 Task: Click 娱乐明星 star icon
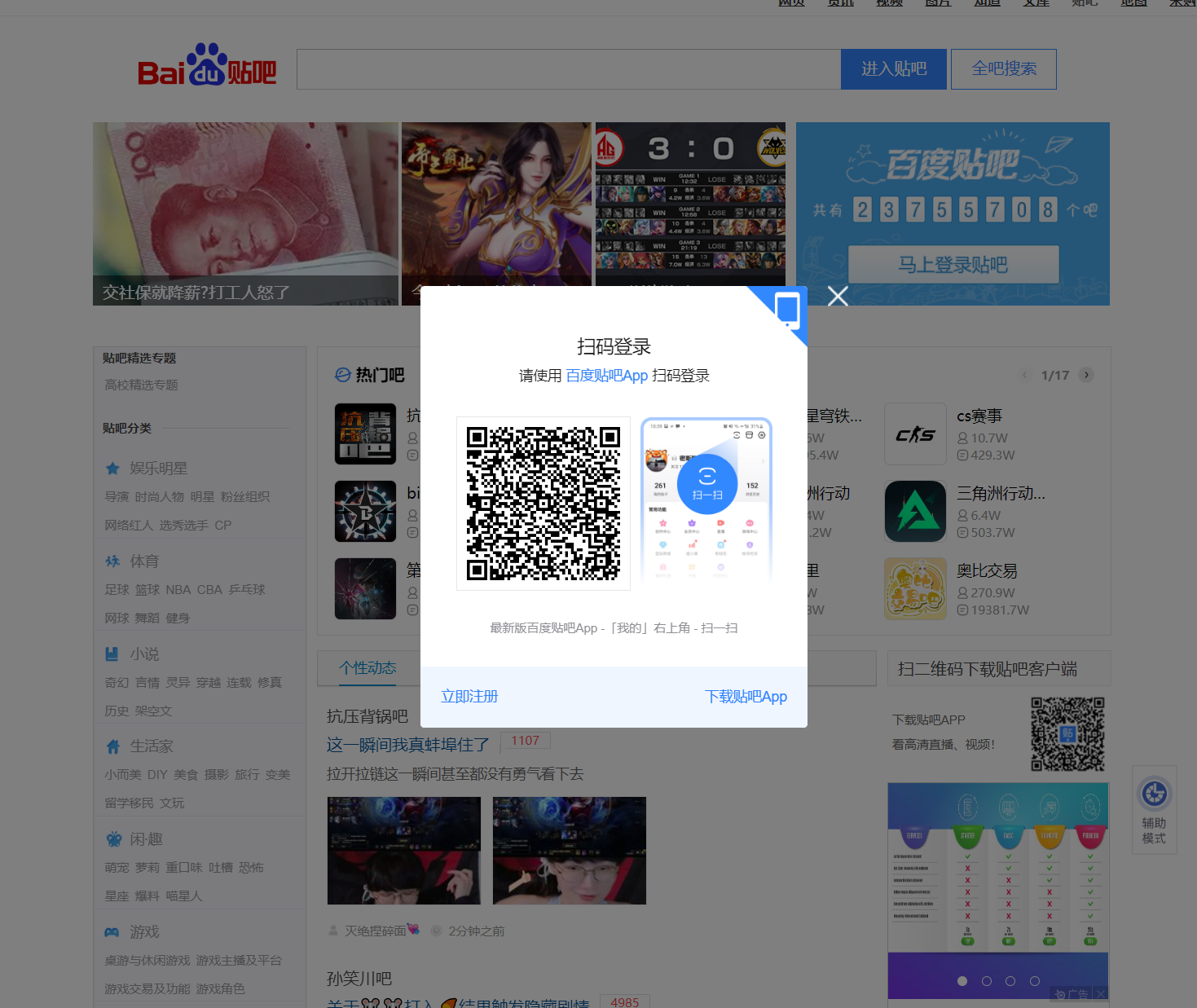coord(112,469)
